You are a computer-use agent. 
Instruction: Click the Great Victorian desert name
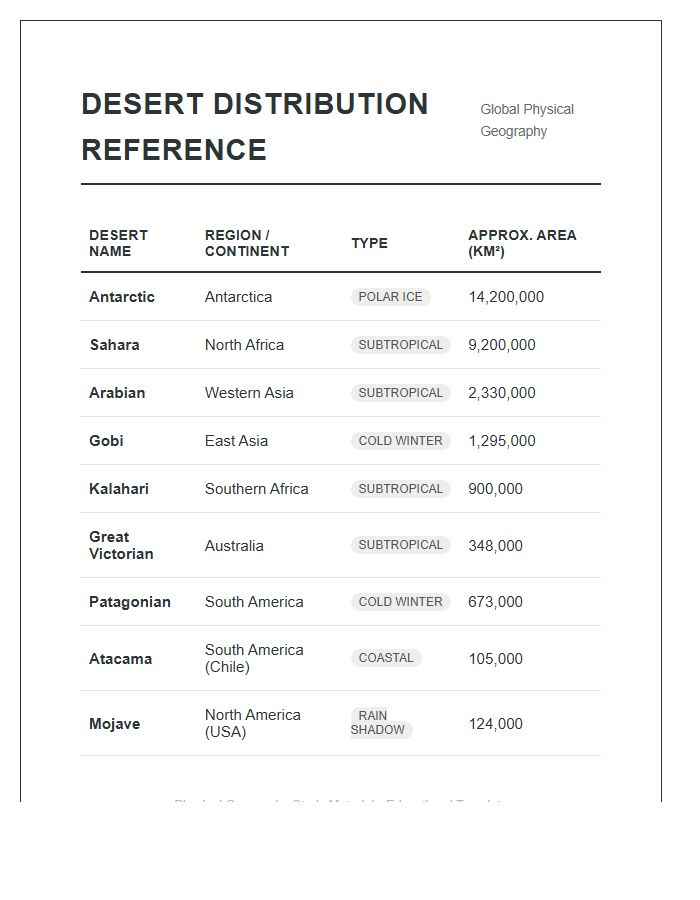[121, 545]
